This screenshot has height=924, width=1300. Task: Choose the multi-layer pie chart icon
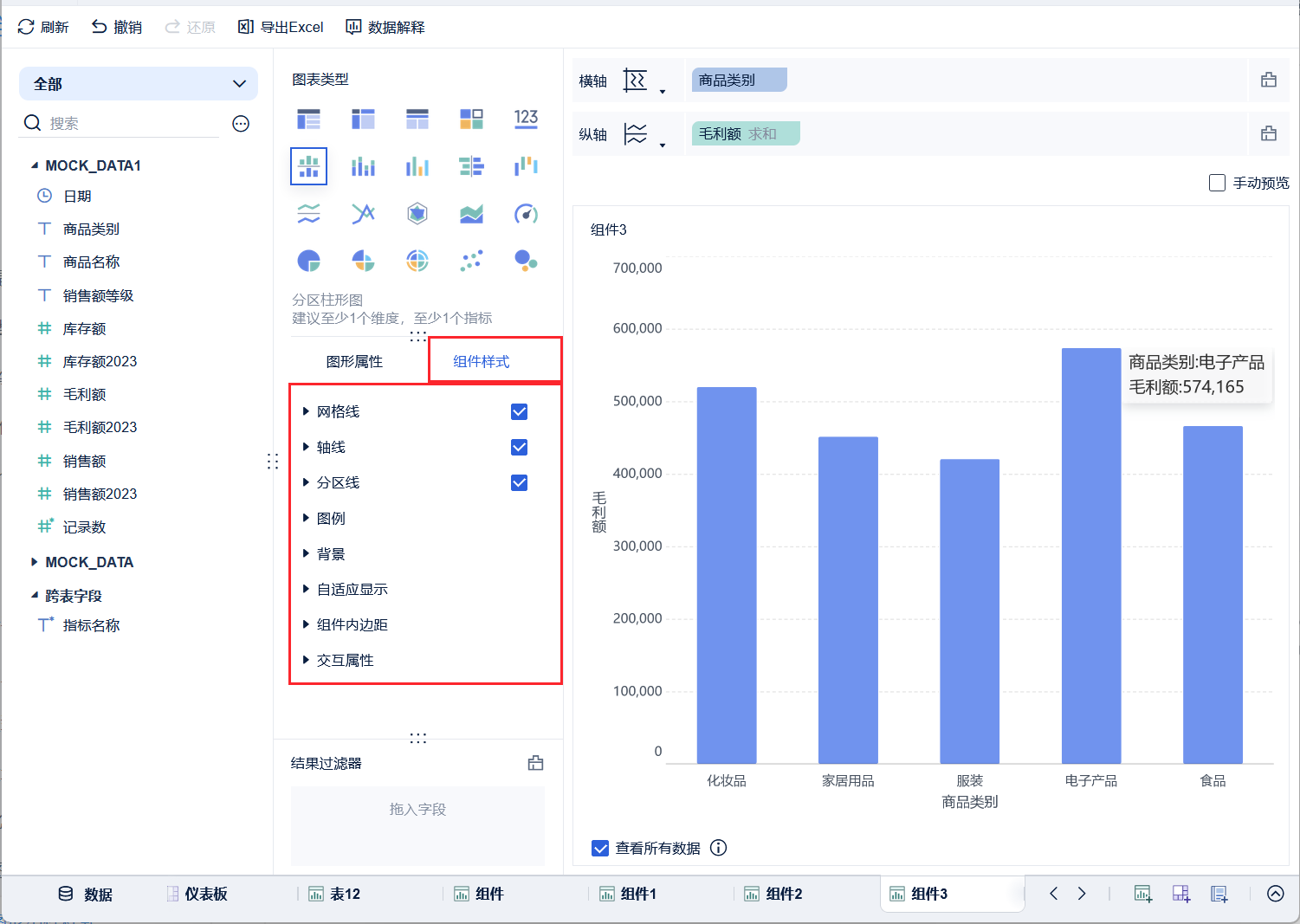click(417, 261)
